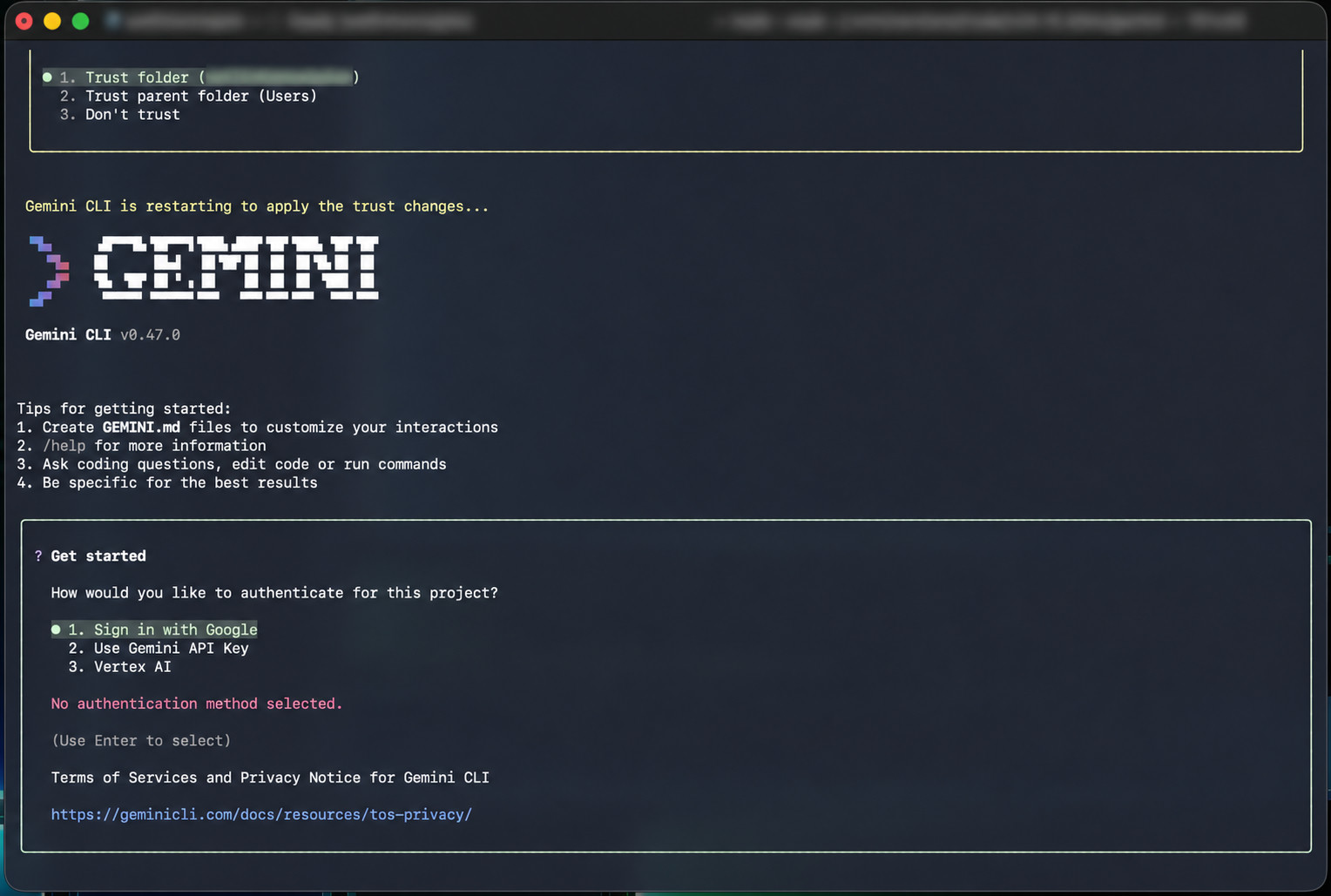
Task: Click the Gemini chevron logo icon
Action: [x=49, y=271]
